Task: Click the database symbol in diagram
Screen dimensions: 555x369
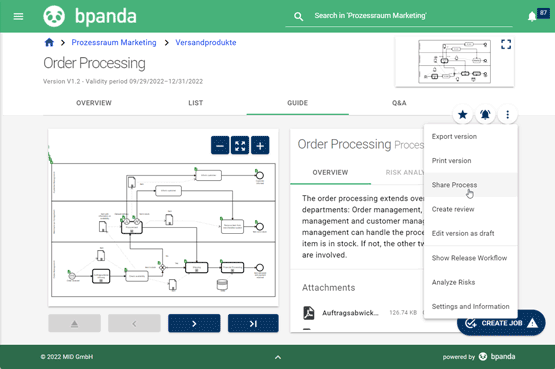Action: tap(222, 285)
